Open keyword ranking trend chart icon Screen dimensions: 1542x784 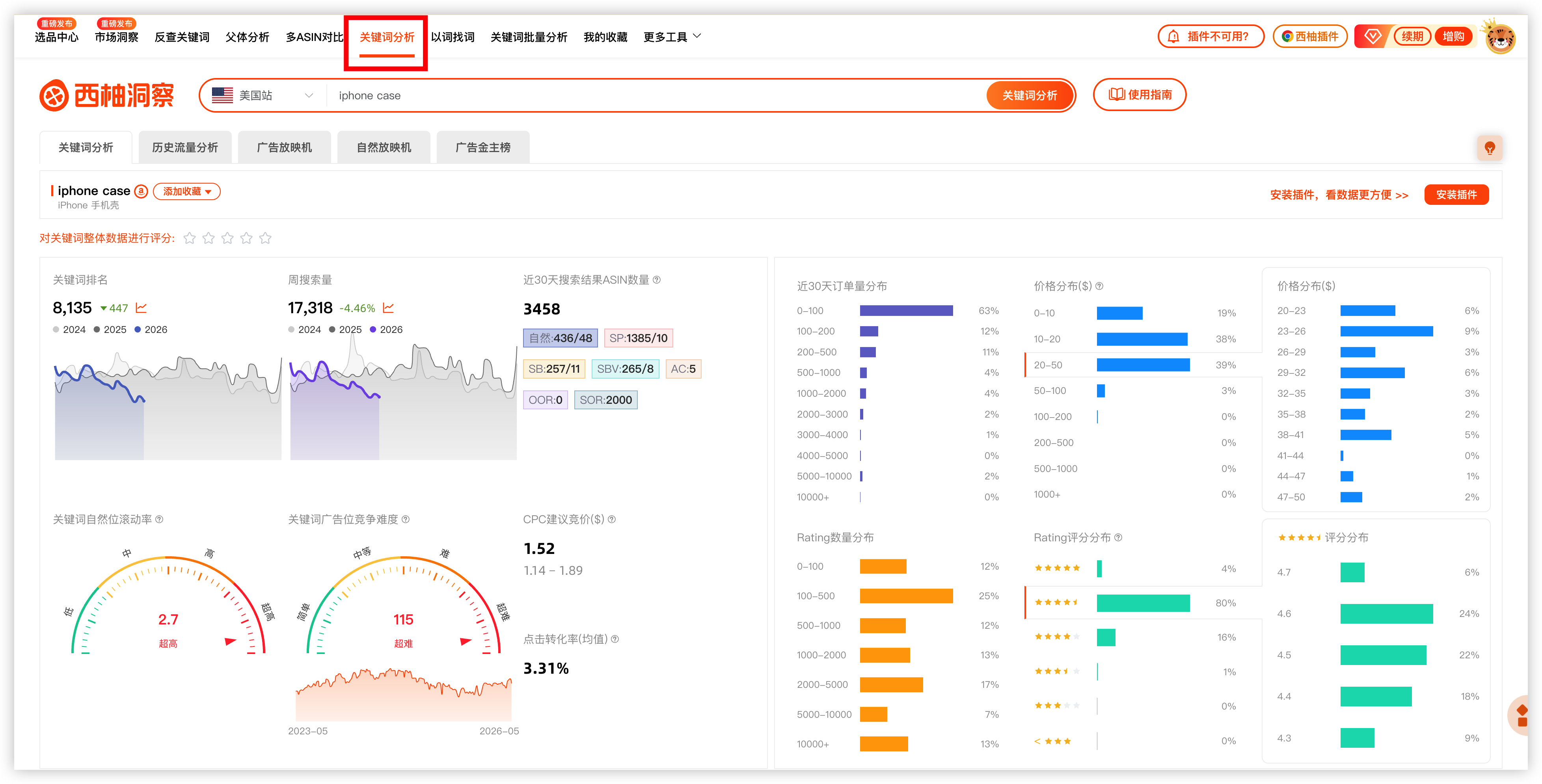click(x=141, y=308)
